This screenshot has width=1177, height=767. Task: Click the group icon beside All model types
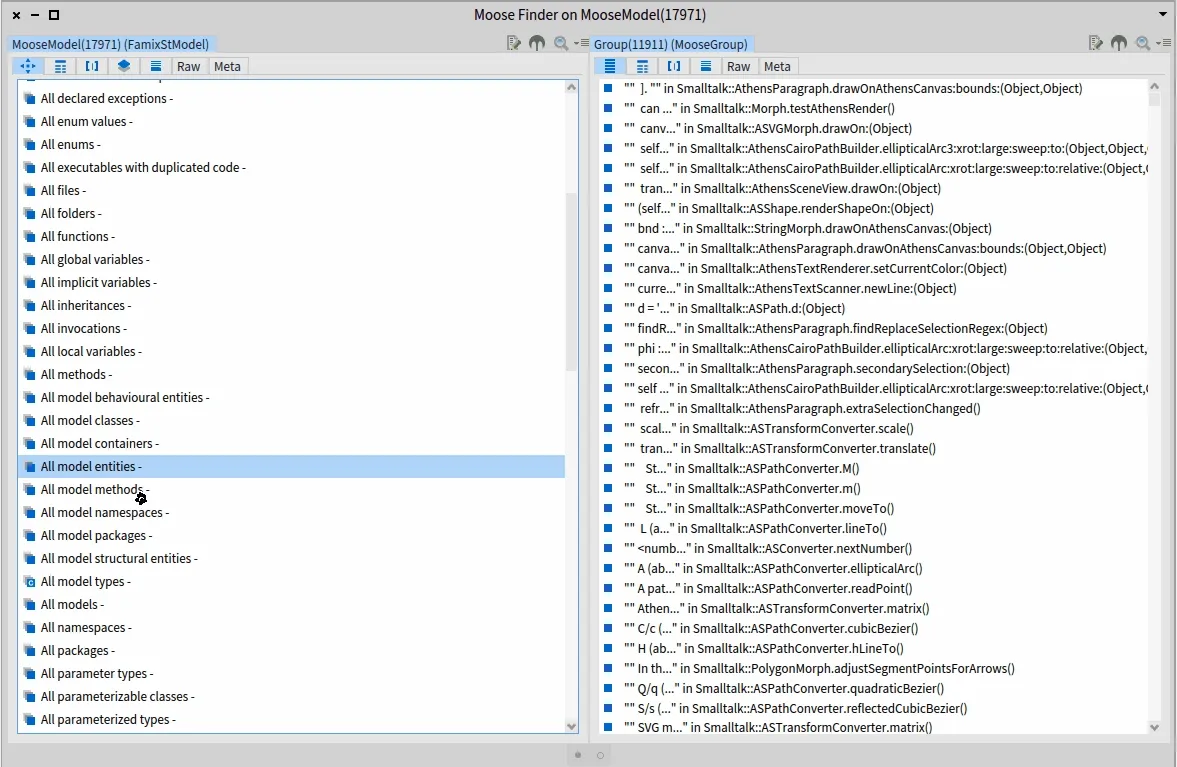click(x=29, y=582)
